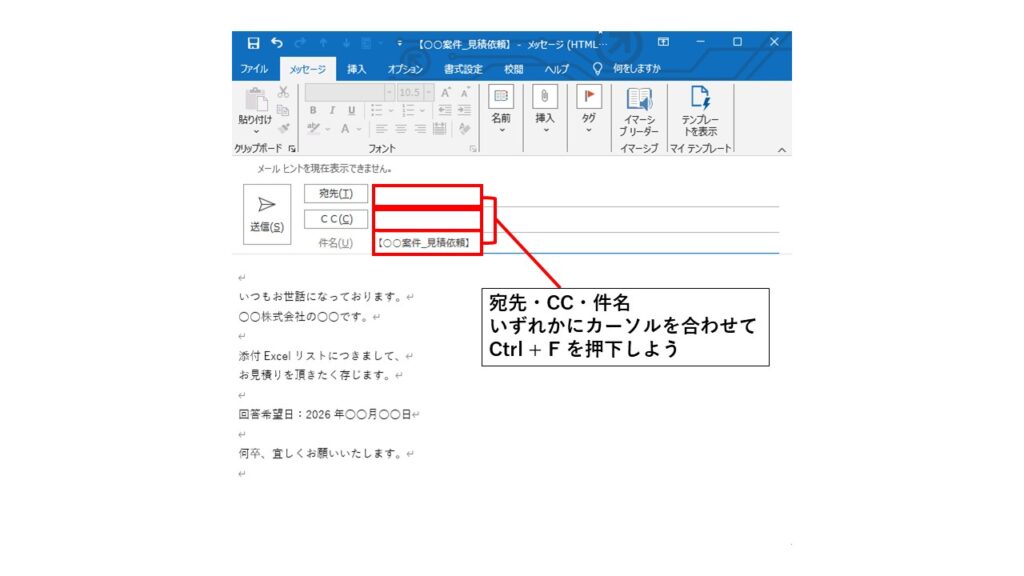
Task: Open the ファイル (File) tab
Action: (x=253, y=69)
